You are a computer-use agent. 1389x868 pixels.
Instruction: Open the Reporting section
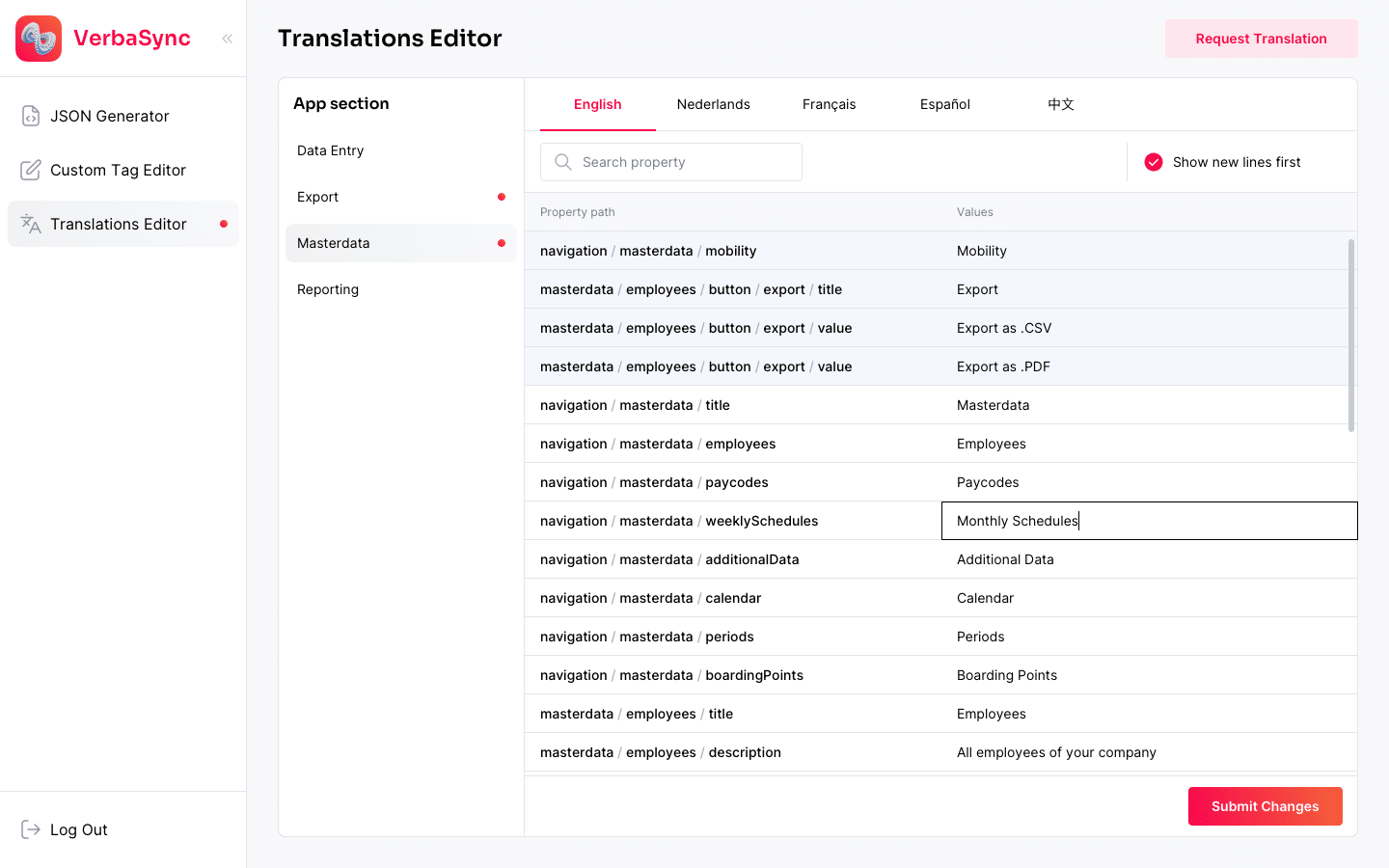[x=328, y=289]
